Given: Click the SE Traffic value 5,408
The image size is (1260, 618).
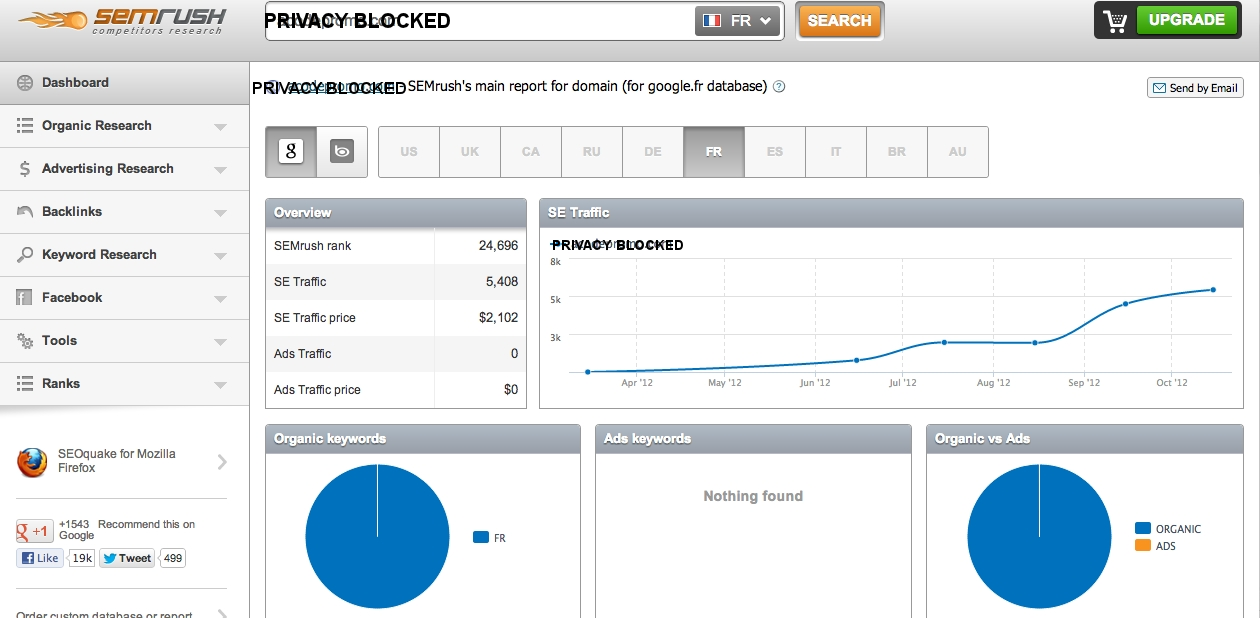Looking at the screenshot, I should coord(502,282).
